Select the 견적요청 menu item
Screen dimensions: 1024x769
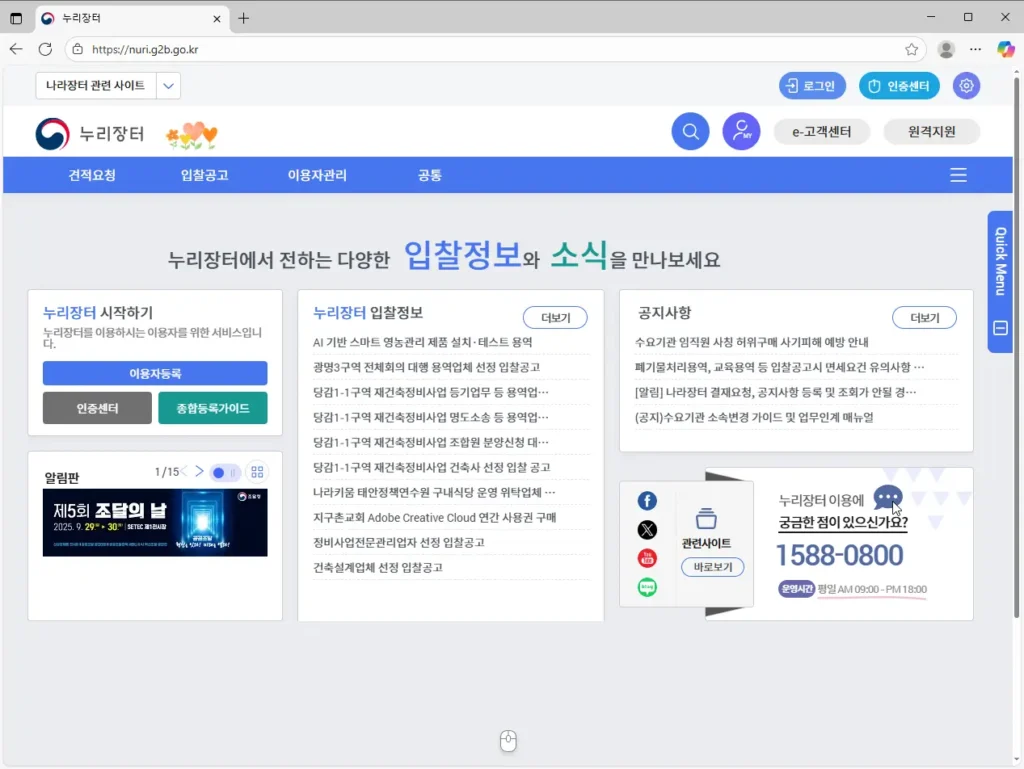coord(90,175)
